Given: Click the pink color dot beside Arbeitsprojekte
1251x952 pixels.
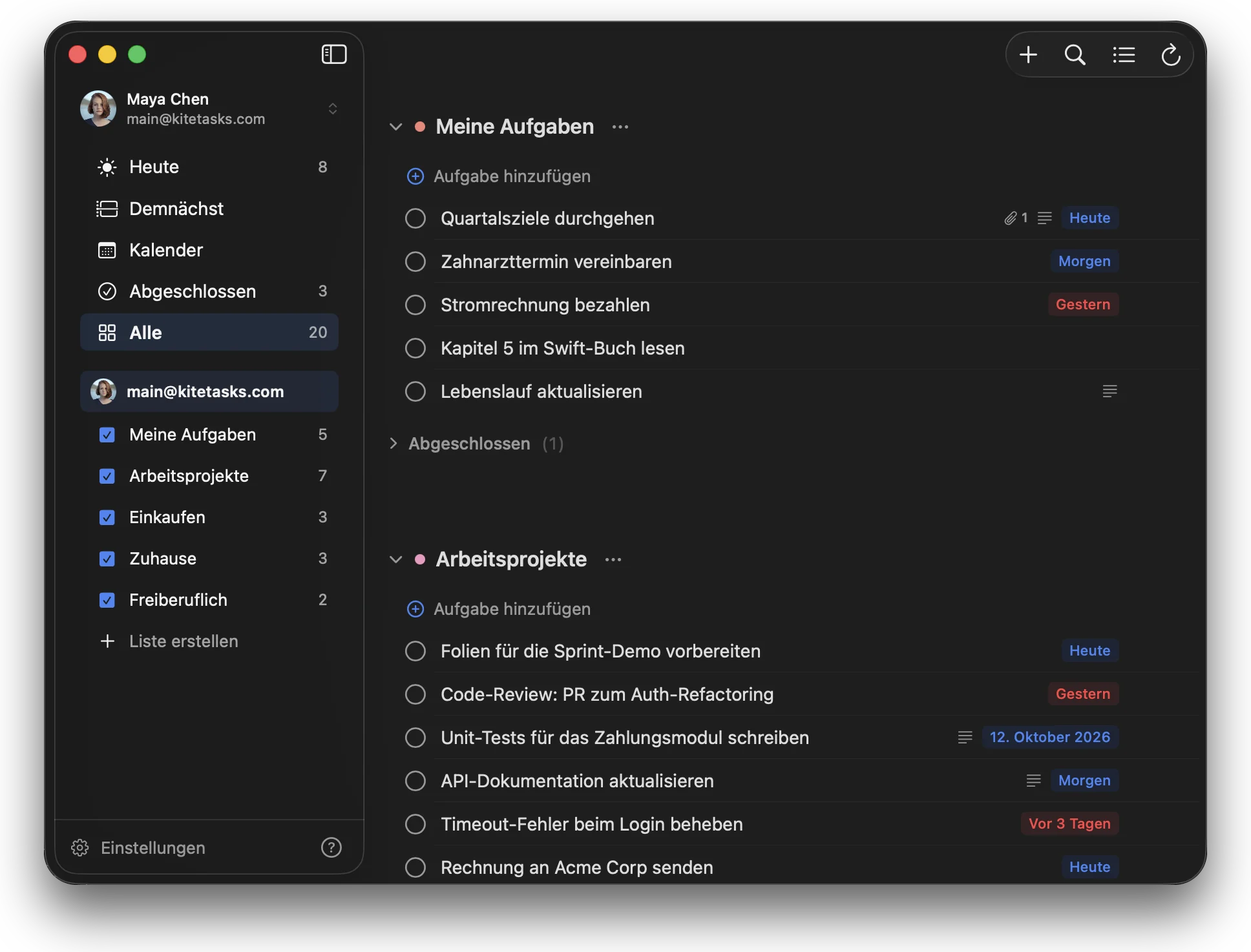Looking at the screenshot, I should coord(420,559).
